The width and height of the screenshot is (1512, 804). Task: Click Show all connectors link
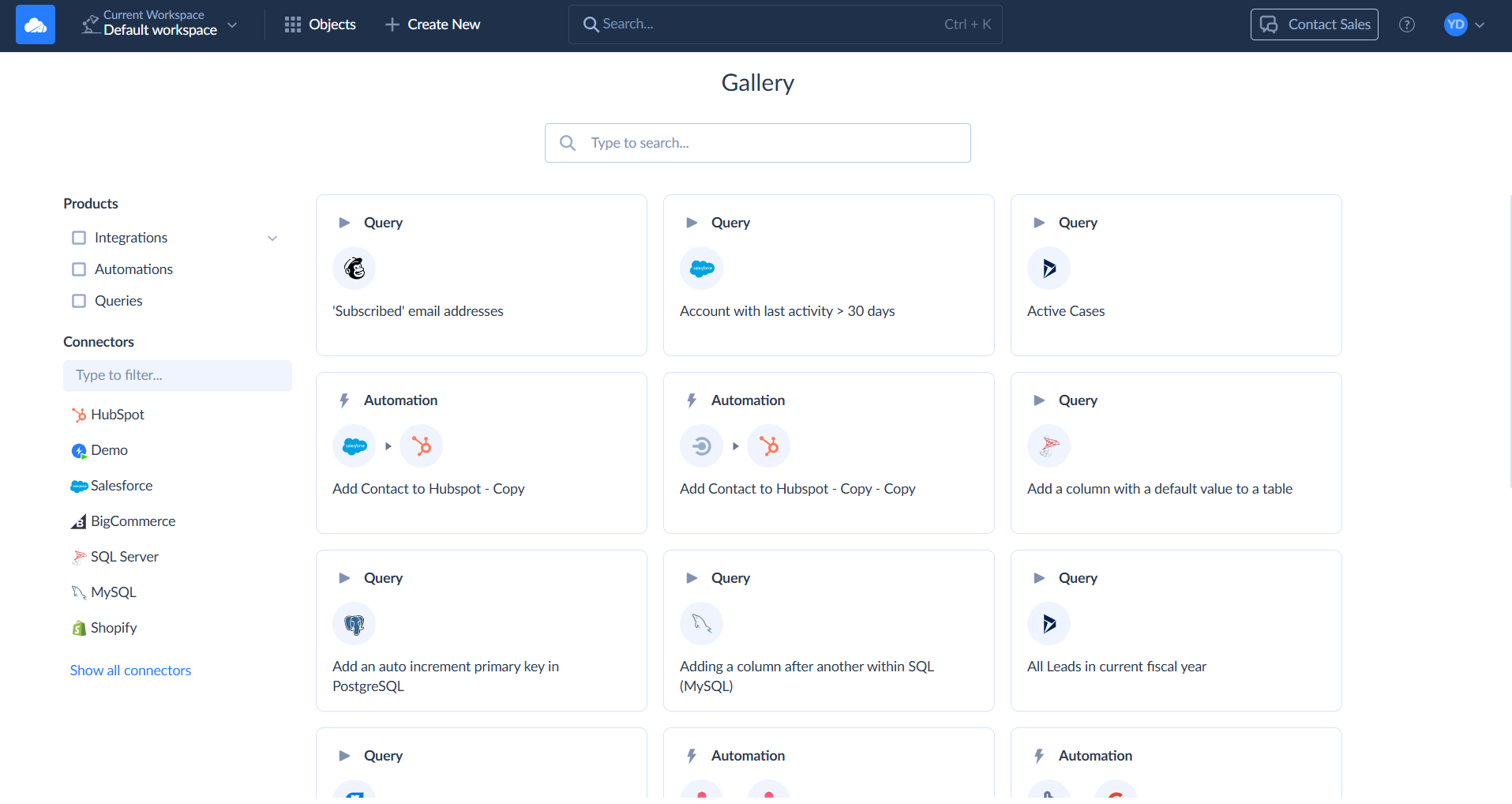[130, 671]
